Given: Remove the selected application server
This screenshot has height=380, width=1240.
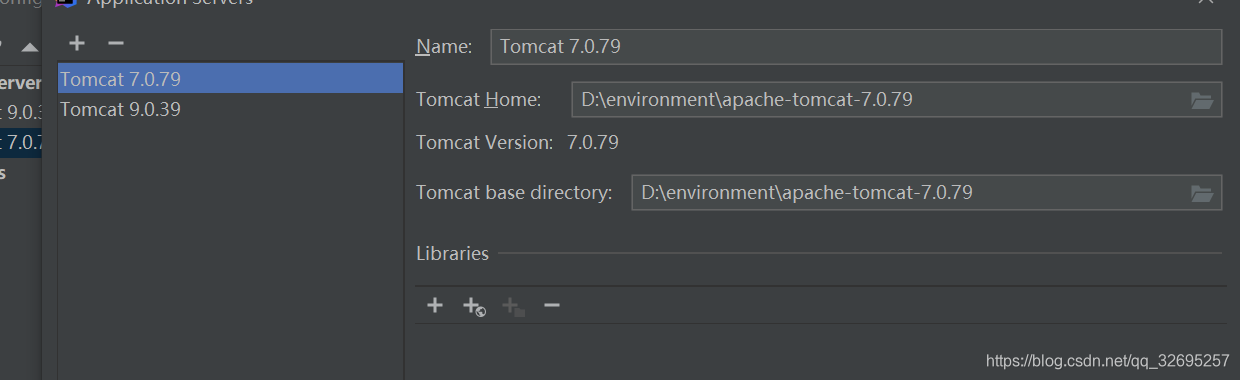Looking at the screenshot, I should coord(115,43).
